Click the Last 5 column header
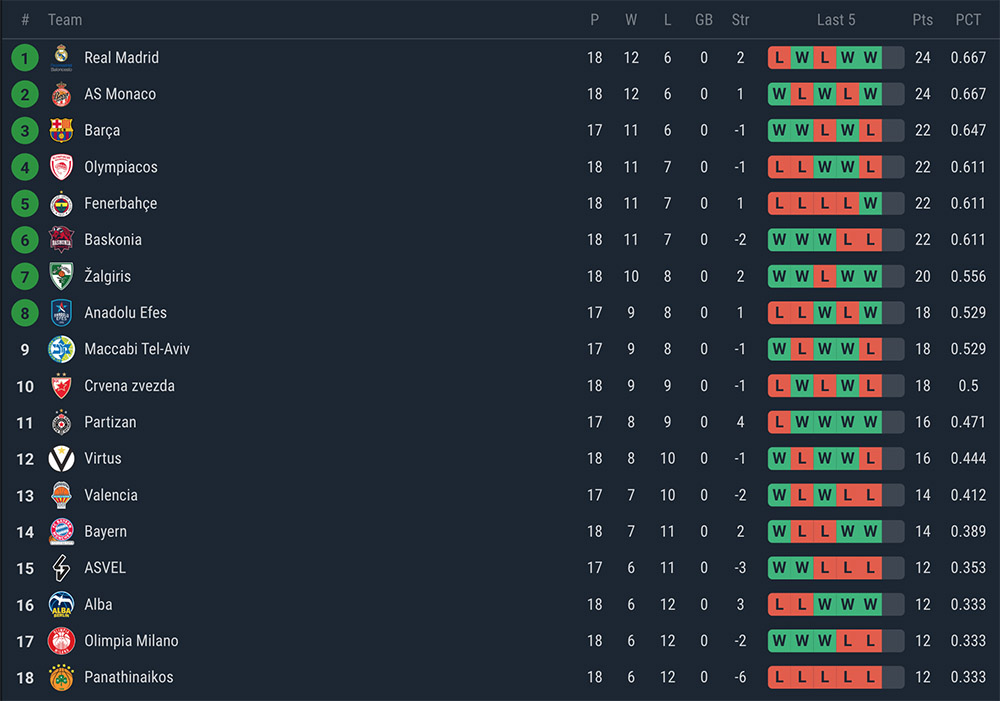The image size is (1000, 701). click(x=836, y=20)
